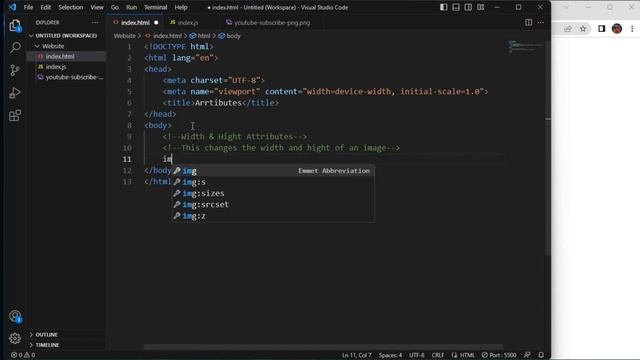Open the Customize Layout icon
The width and height of the screenshot is (640, 360).
point(481,7)
